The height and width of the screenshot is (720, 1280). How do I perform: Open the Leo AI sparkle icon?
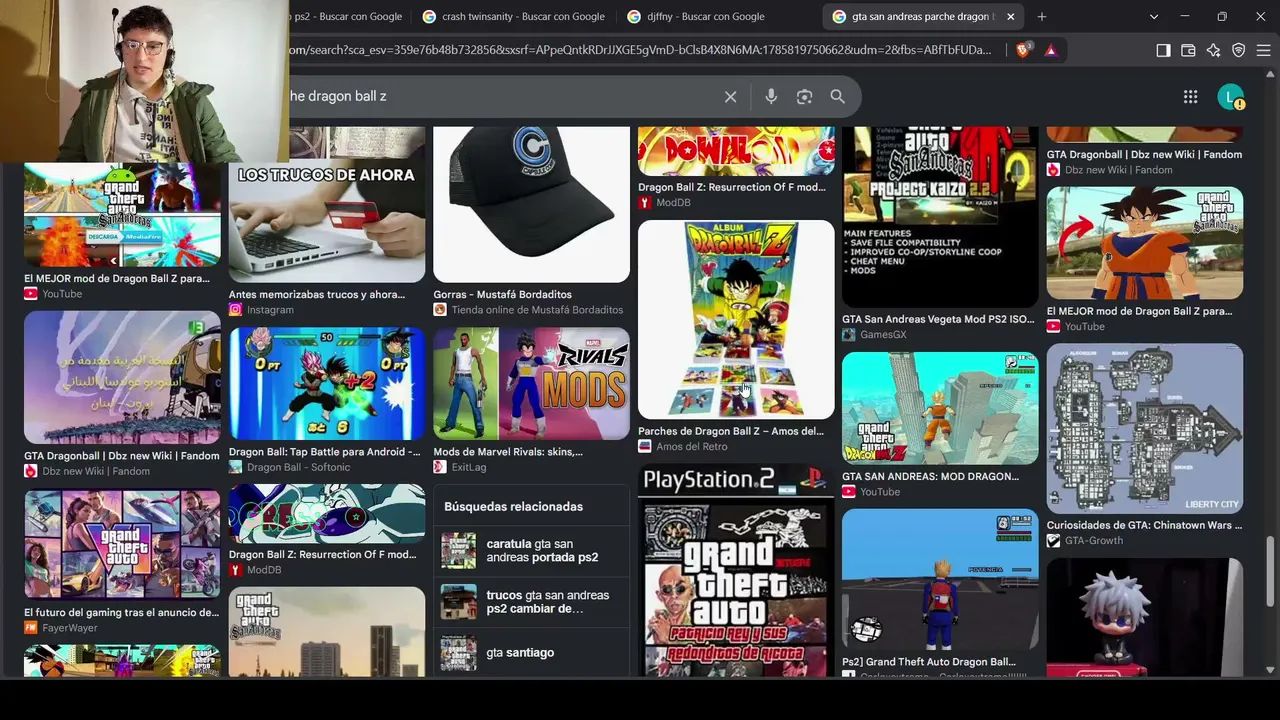1213,50
